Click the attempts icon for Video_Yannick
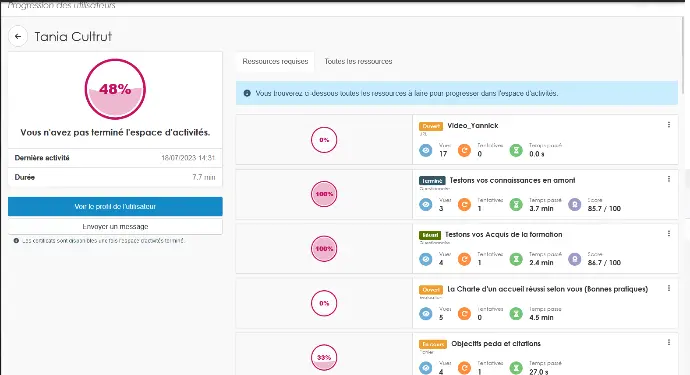 [464, 151]
